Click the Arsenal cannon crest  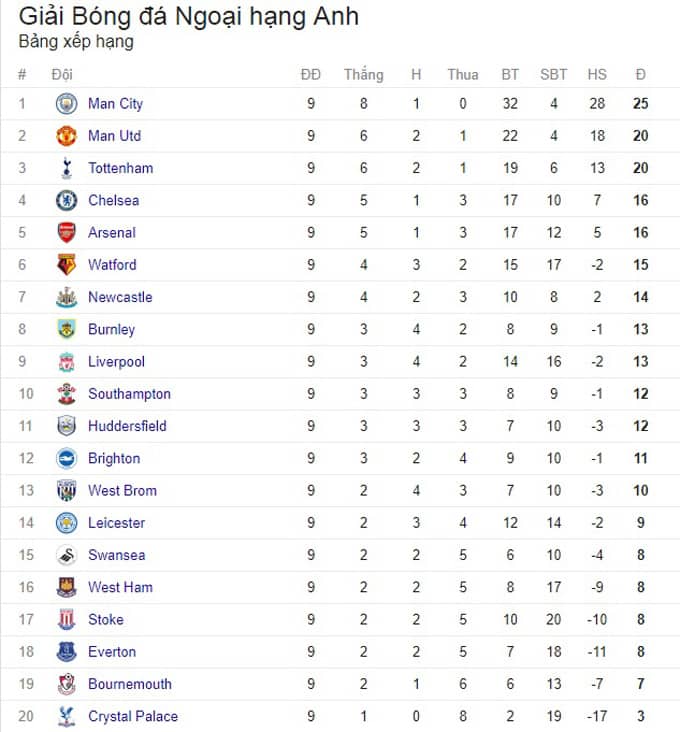click(x=66, y=232)
